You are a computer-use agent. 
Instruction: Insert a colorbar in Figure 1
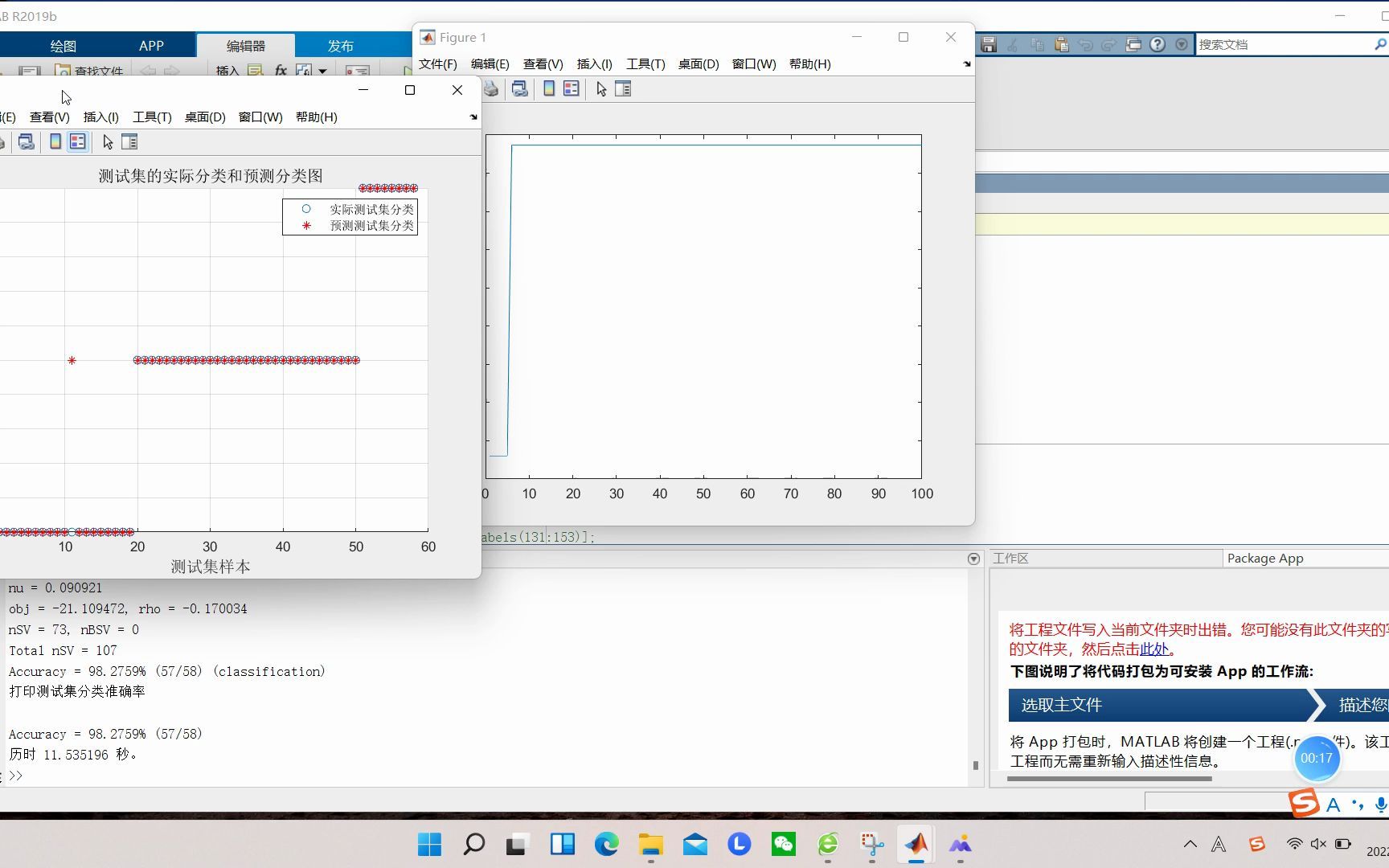coord(548,88)
